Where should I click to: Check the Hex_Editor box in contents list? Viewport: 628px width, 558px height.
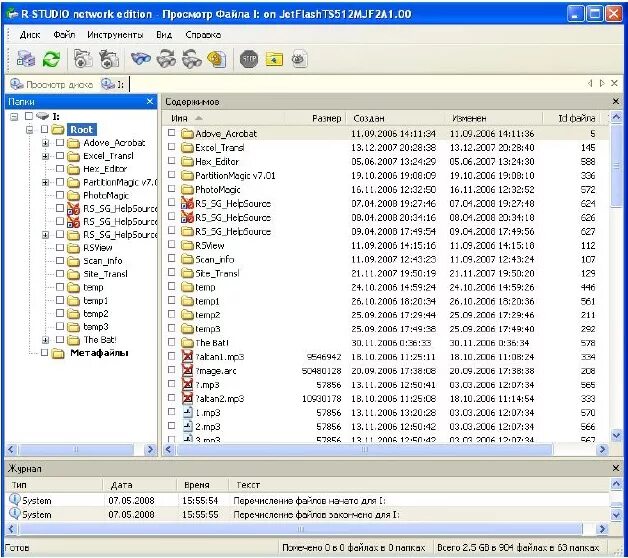pyautogui.click(x=172, y=161)
